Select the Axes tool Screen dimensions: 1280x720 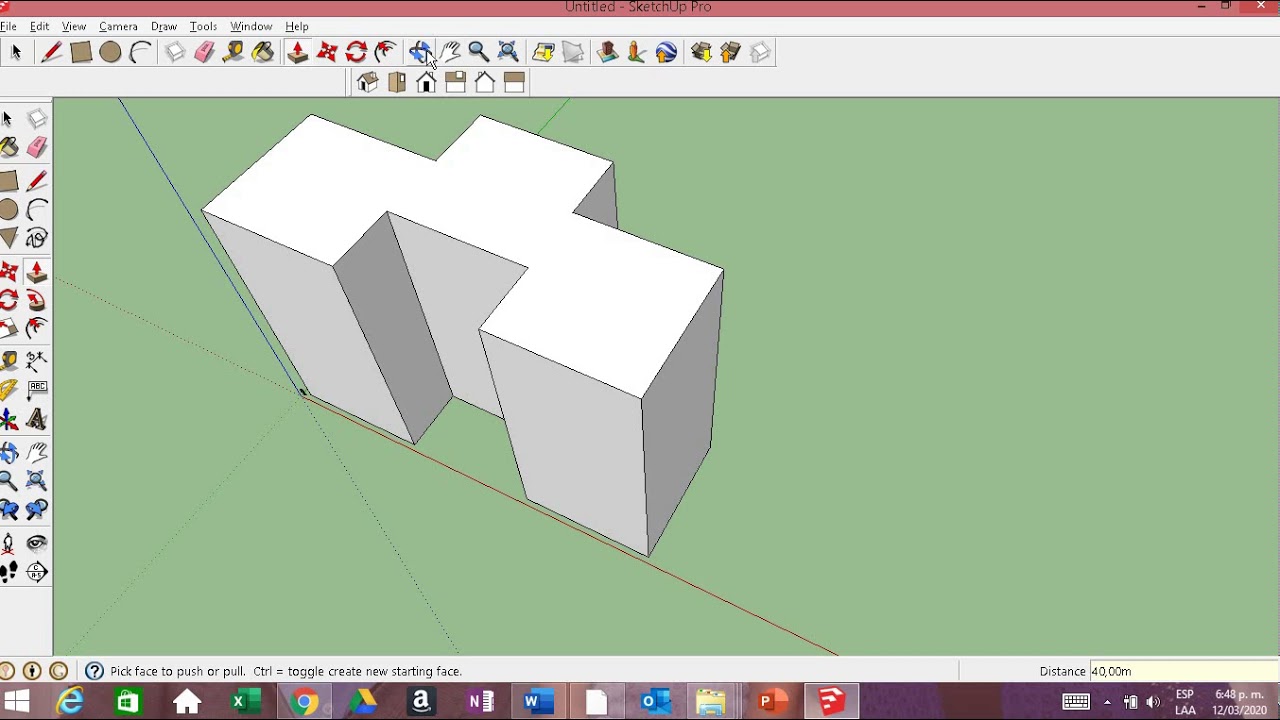(9, 420)
